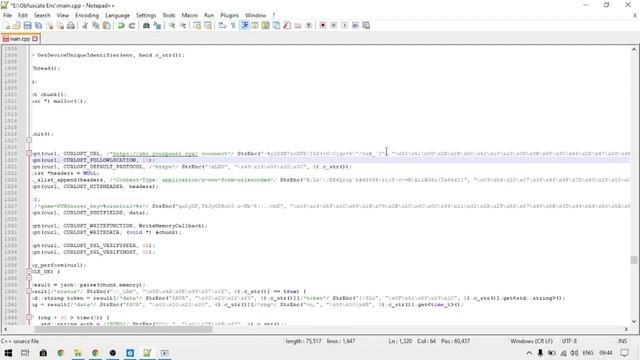Open the Function List panel icon
640x360 pixels.
[287, 25]
